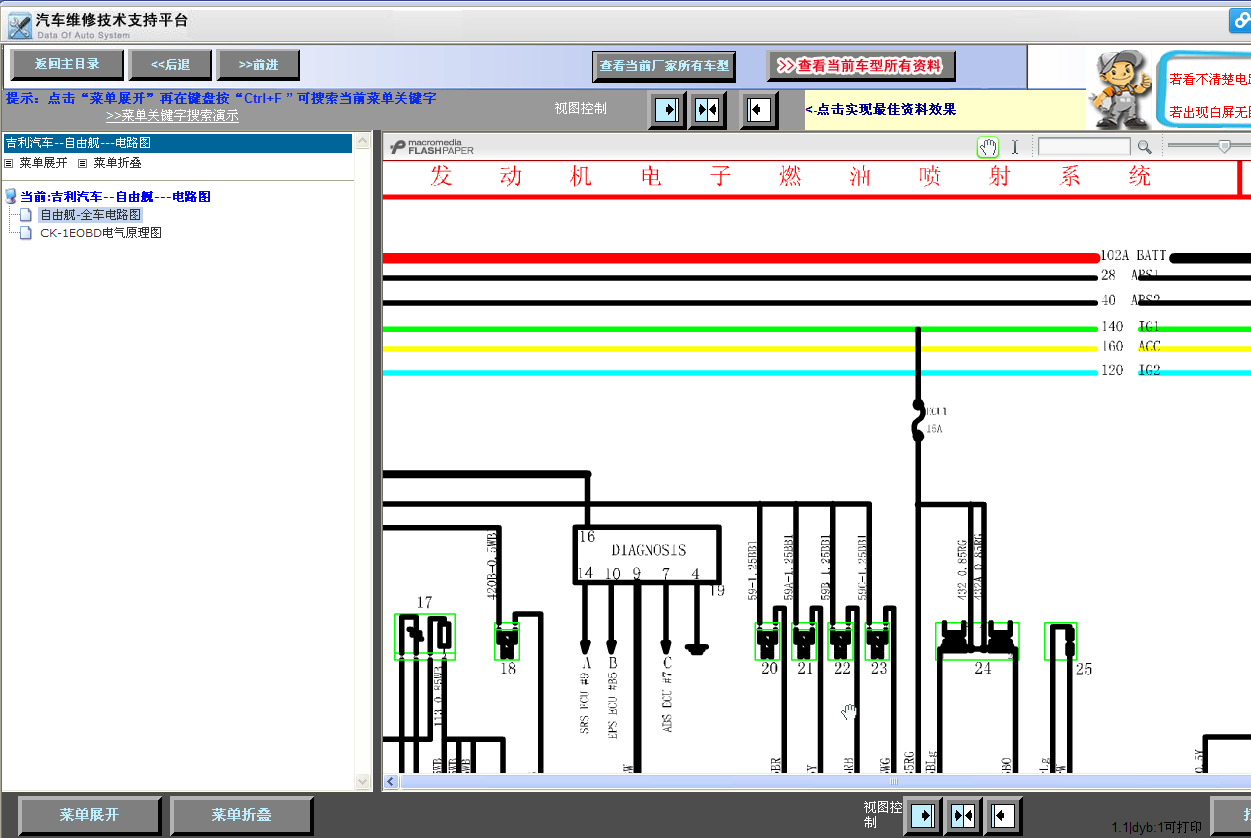This screenshot has width=1251, height=838.
Task: Click the bottom view control collapse-left icon
Action: click(x=1003, y=816)
